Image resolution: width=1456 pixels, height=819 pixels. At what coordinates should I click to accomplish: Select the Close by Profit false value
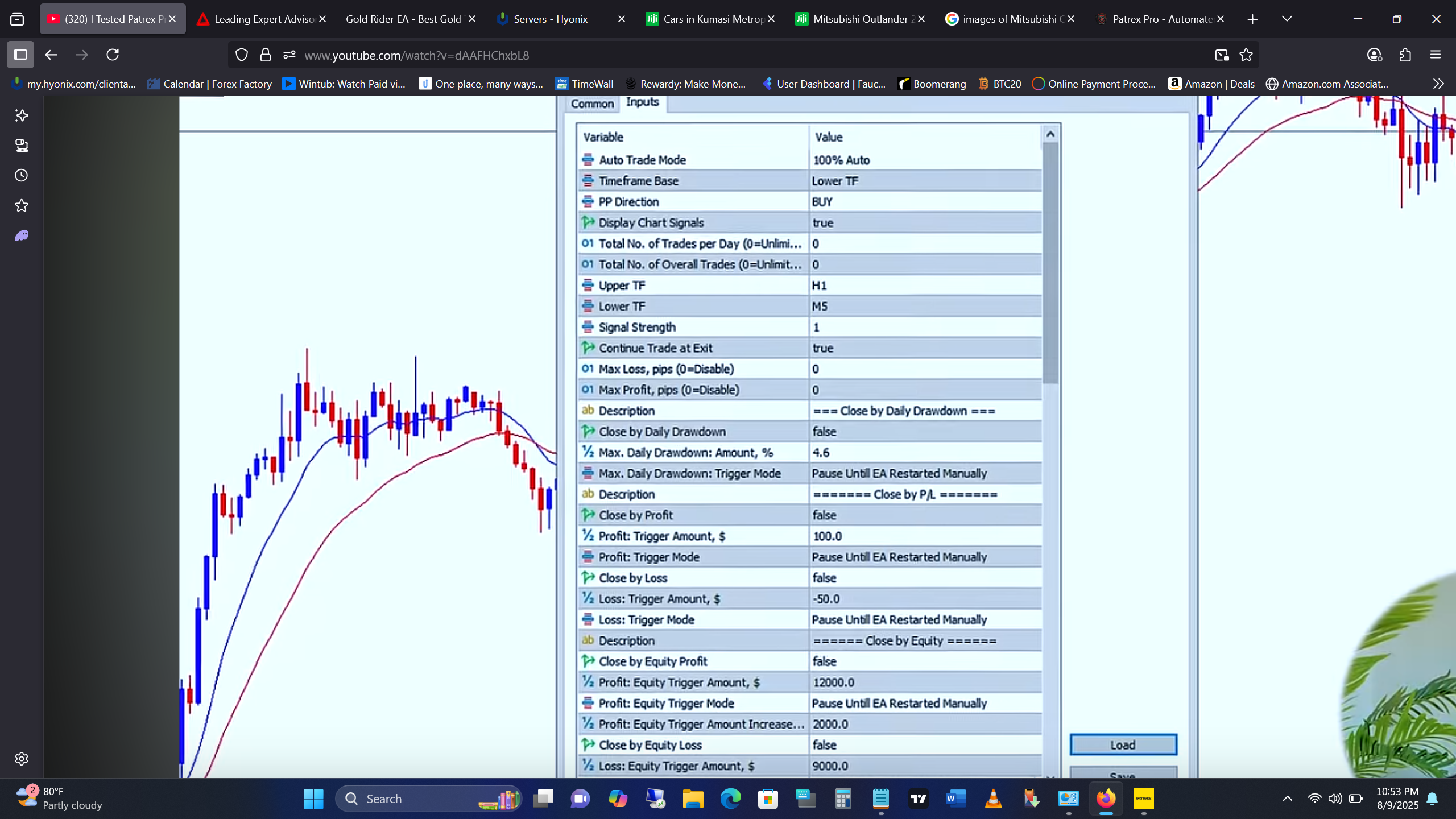pyautogui.click(x=925, y=515)
